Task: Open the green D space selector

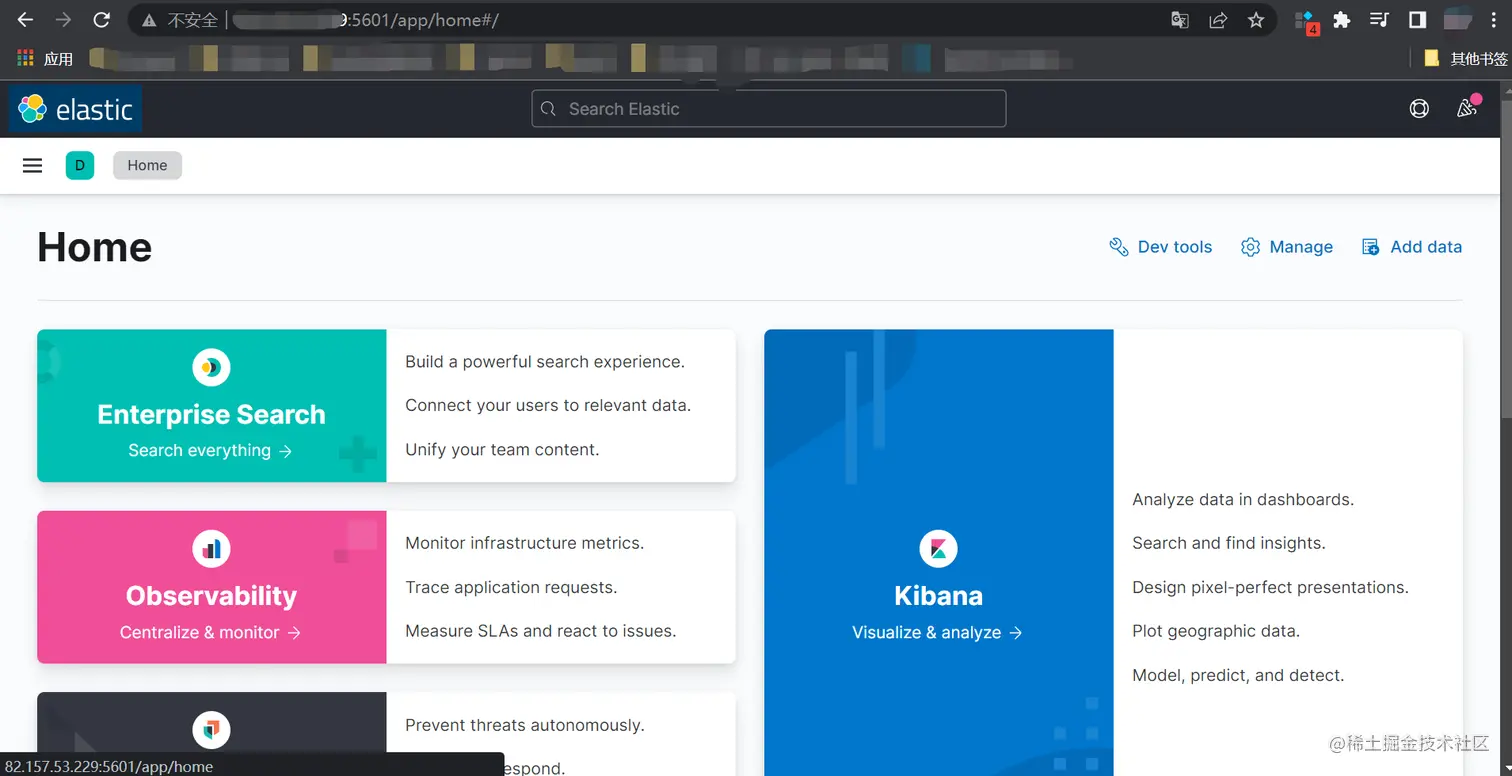Action: coord(80,165)
